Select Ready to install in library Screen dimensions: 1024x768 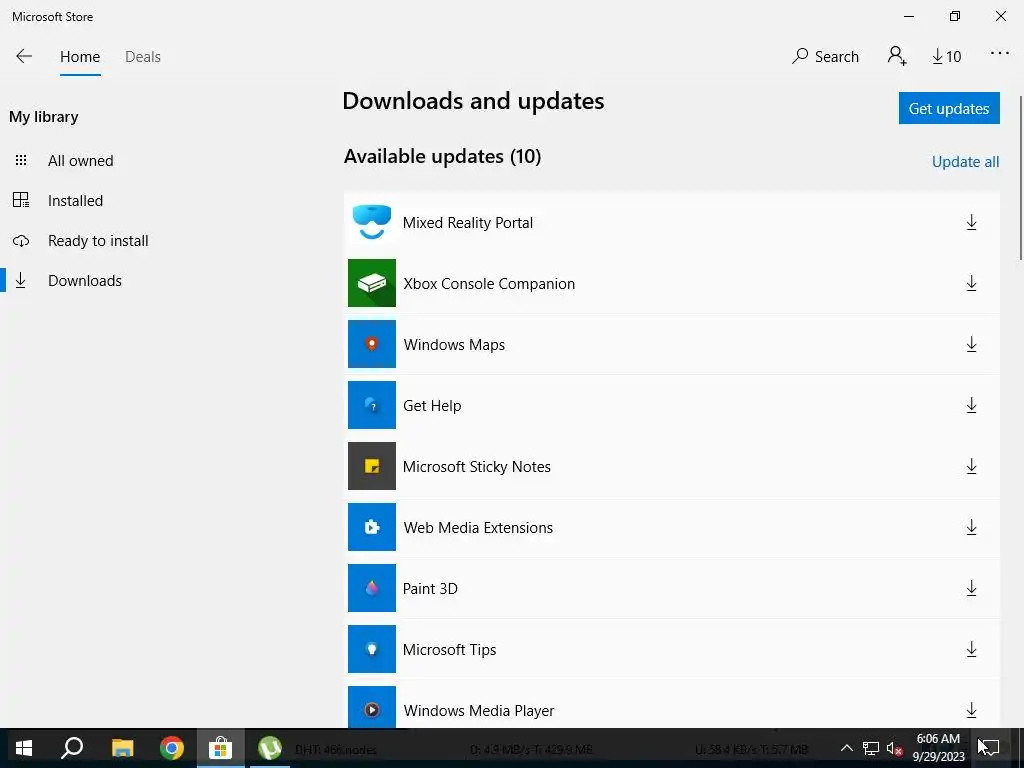[98, 241]
